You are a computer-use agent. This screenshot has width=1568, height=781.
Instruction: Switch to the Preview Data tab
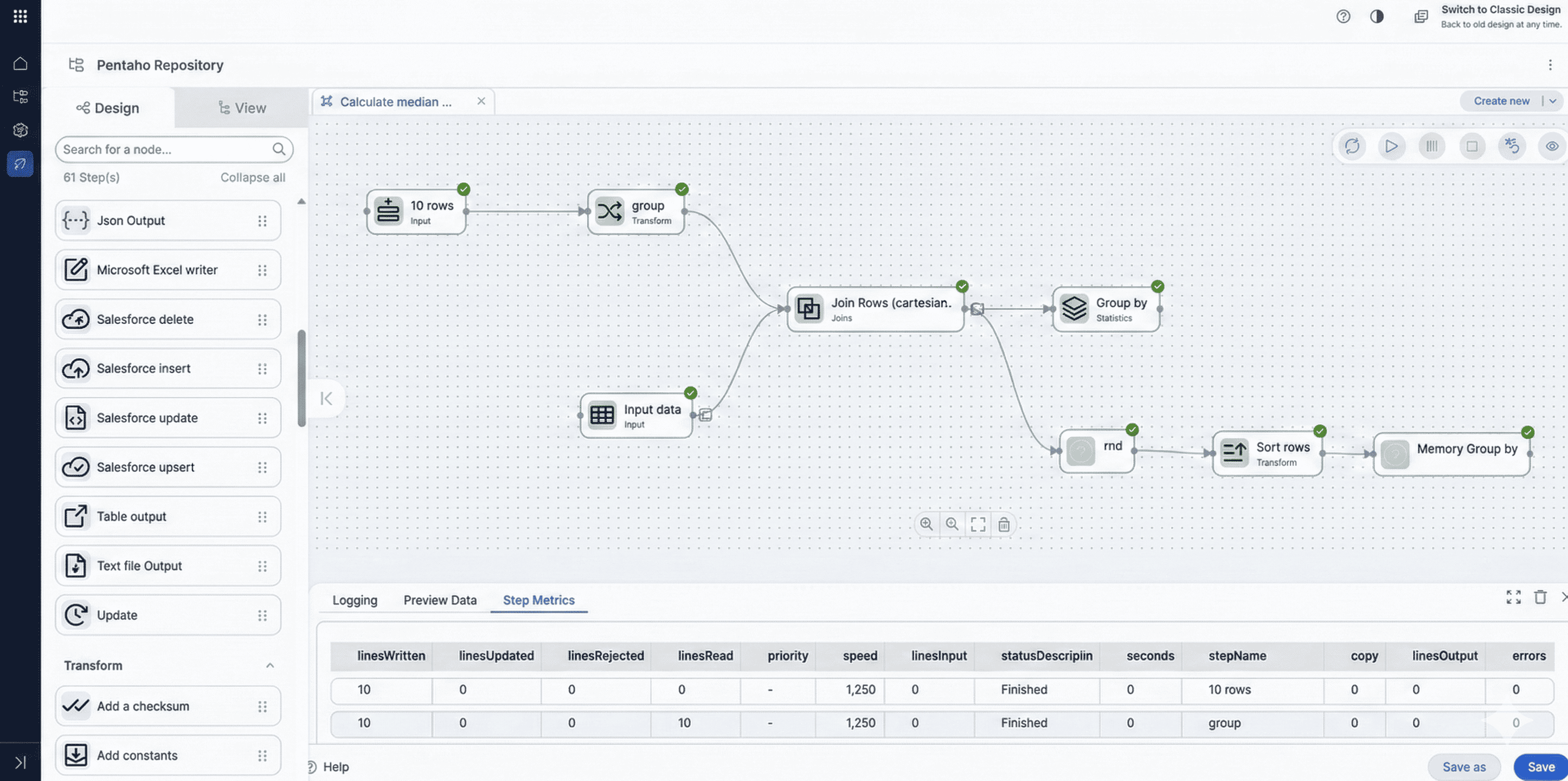pyautogui.click(x=440, y=600)
